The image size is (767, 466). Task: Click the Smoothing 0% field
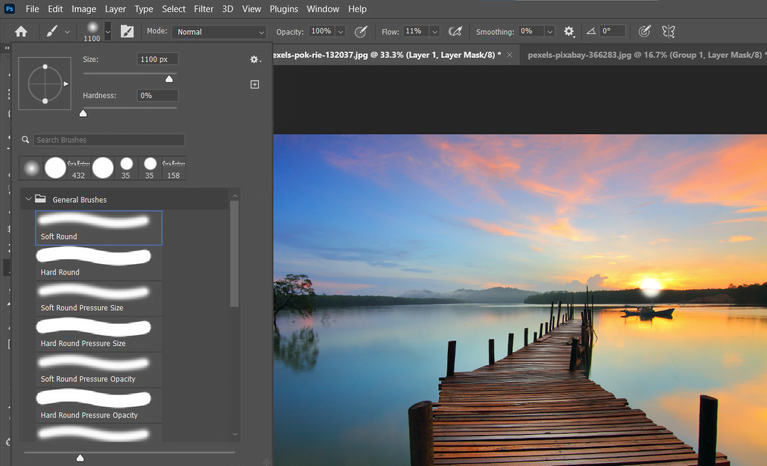point(531,31)
